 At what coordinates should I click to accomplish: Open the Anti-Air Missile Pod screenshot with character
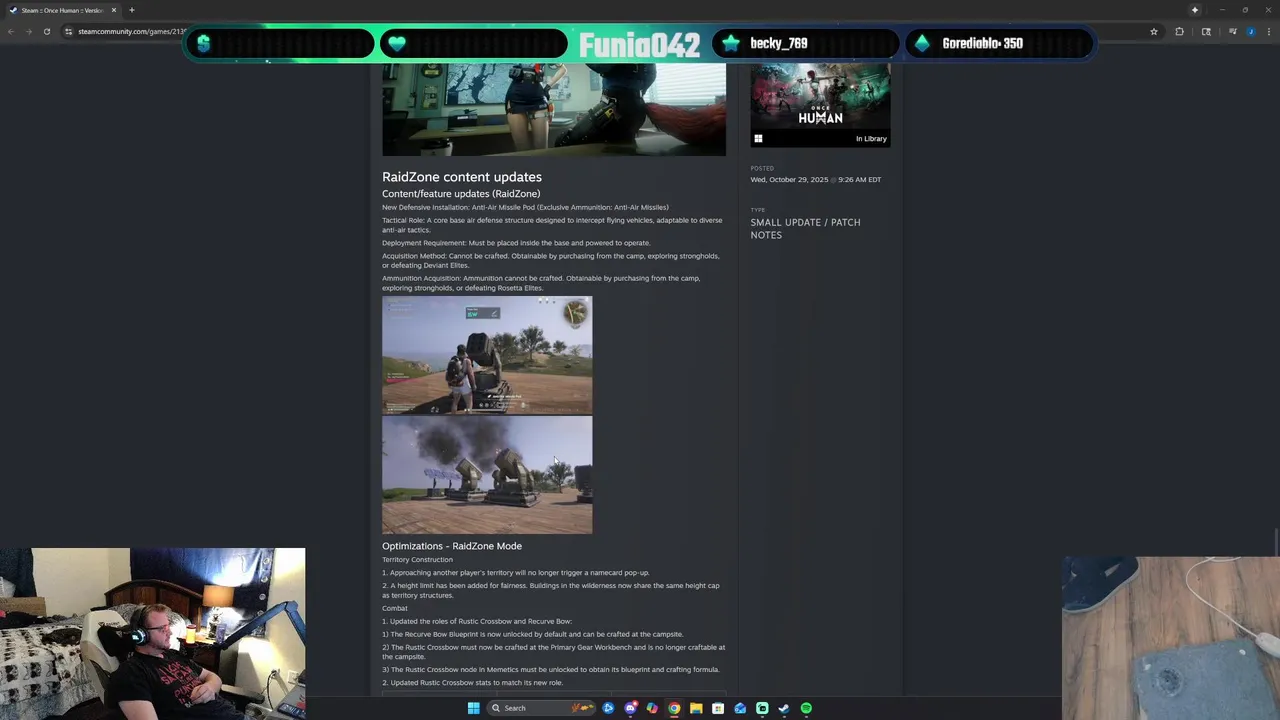click(x=487, y=355)
